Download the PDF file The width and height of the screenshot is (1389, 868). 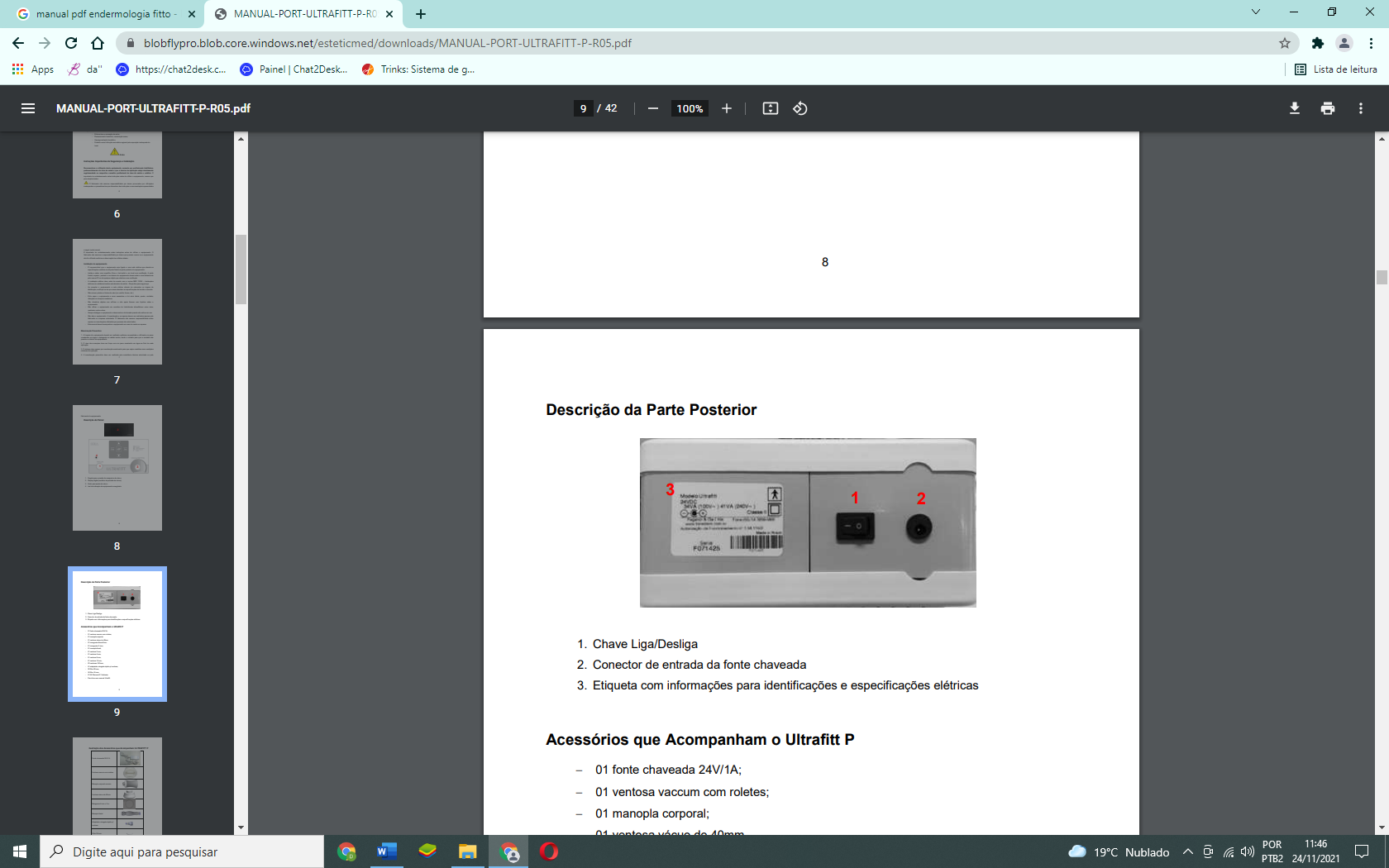[1295, 108]
